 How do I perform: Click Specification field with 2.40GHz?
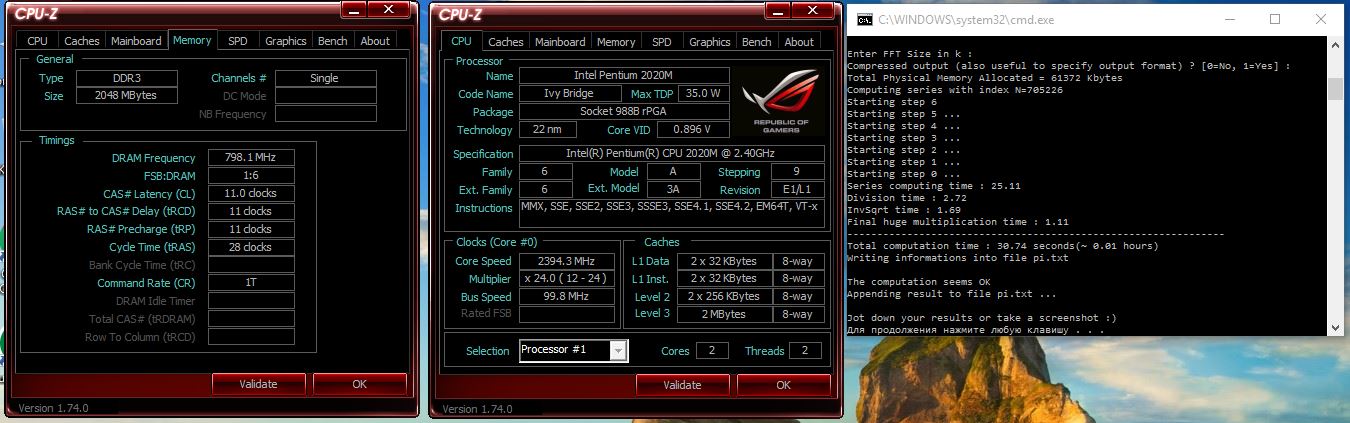672,154
